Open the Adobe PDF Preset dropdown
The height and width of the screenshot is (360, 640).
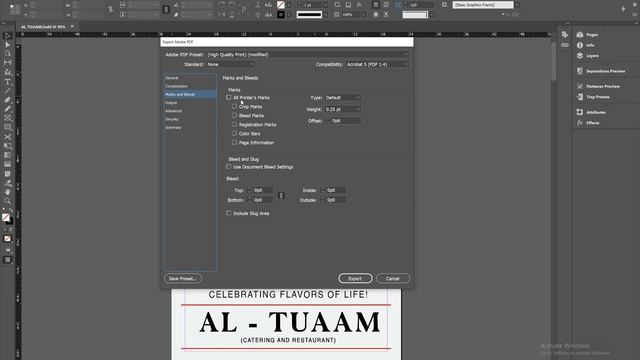tap(307, 55)
